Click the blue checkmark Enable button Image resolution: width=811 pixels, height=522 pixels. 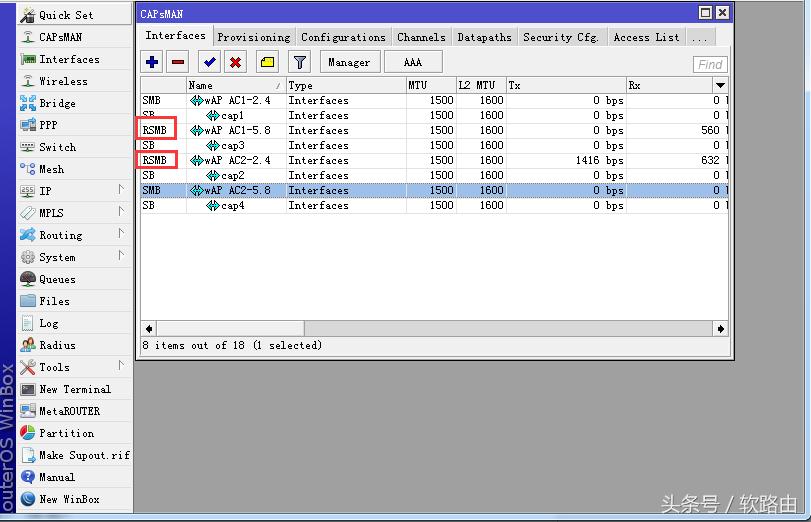(209, 62)
